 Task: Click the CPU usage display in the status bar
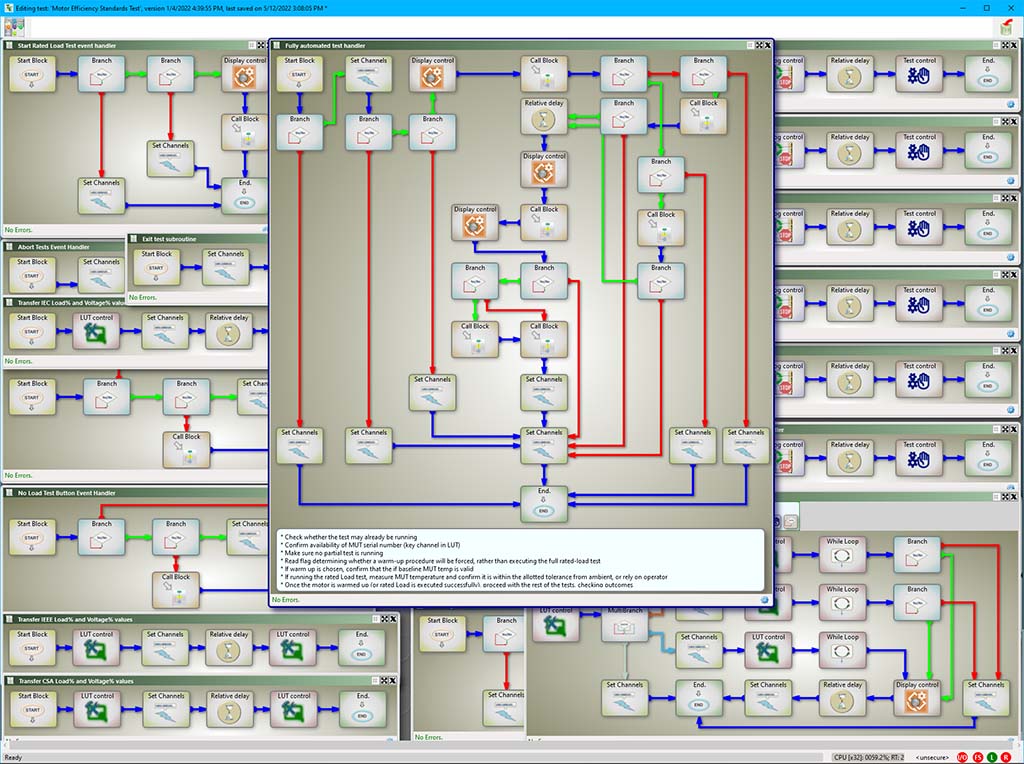point(870,756)
